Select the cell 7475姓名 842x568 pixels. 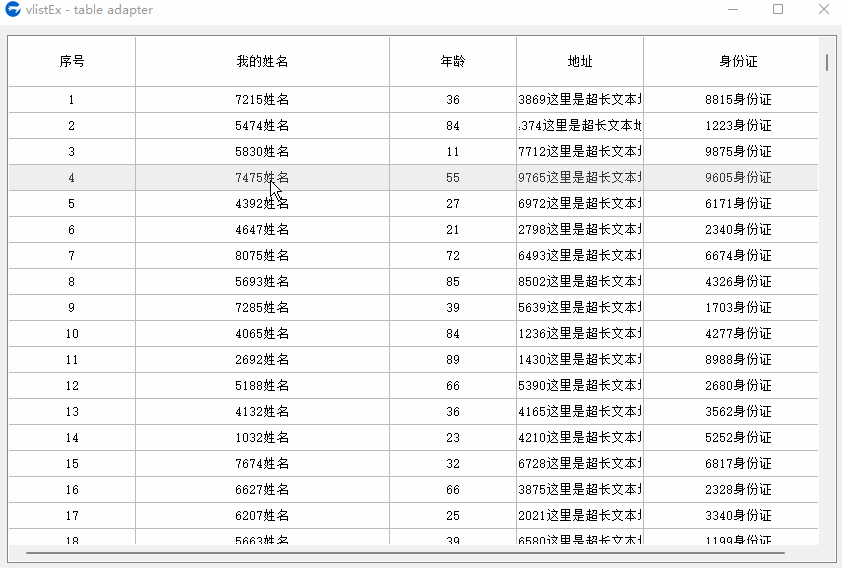tap(263, 178)
